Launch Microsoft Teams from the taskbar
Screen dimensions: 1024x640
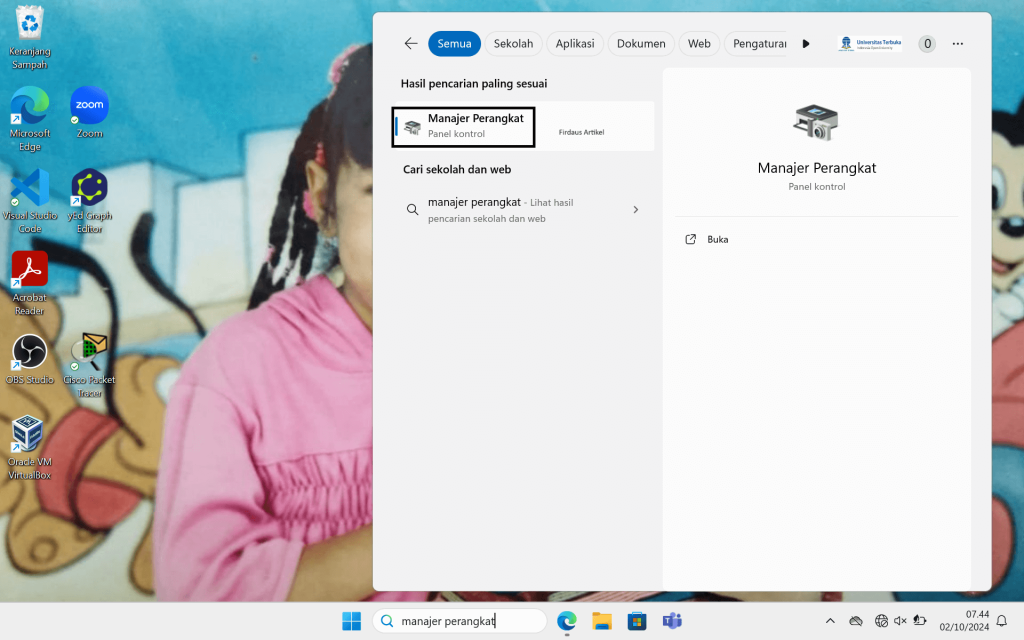[673, 621]
